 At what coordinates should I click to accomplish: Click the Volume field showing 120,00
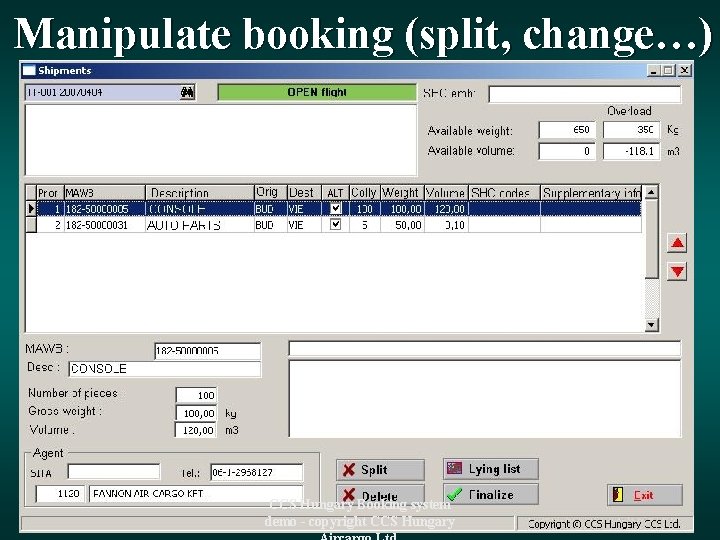tap(196, 430)
